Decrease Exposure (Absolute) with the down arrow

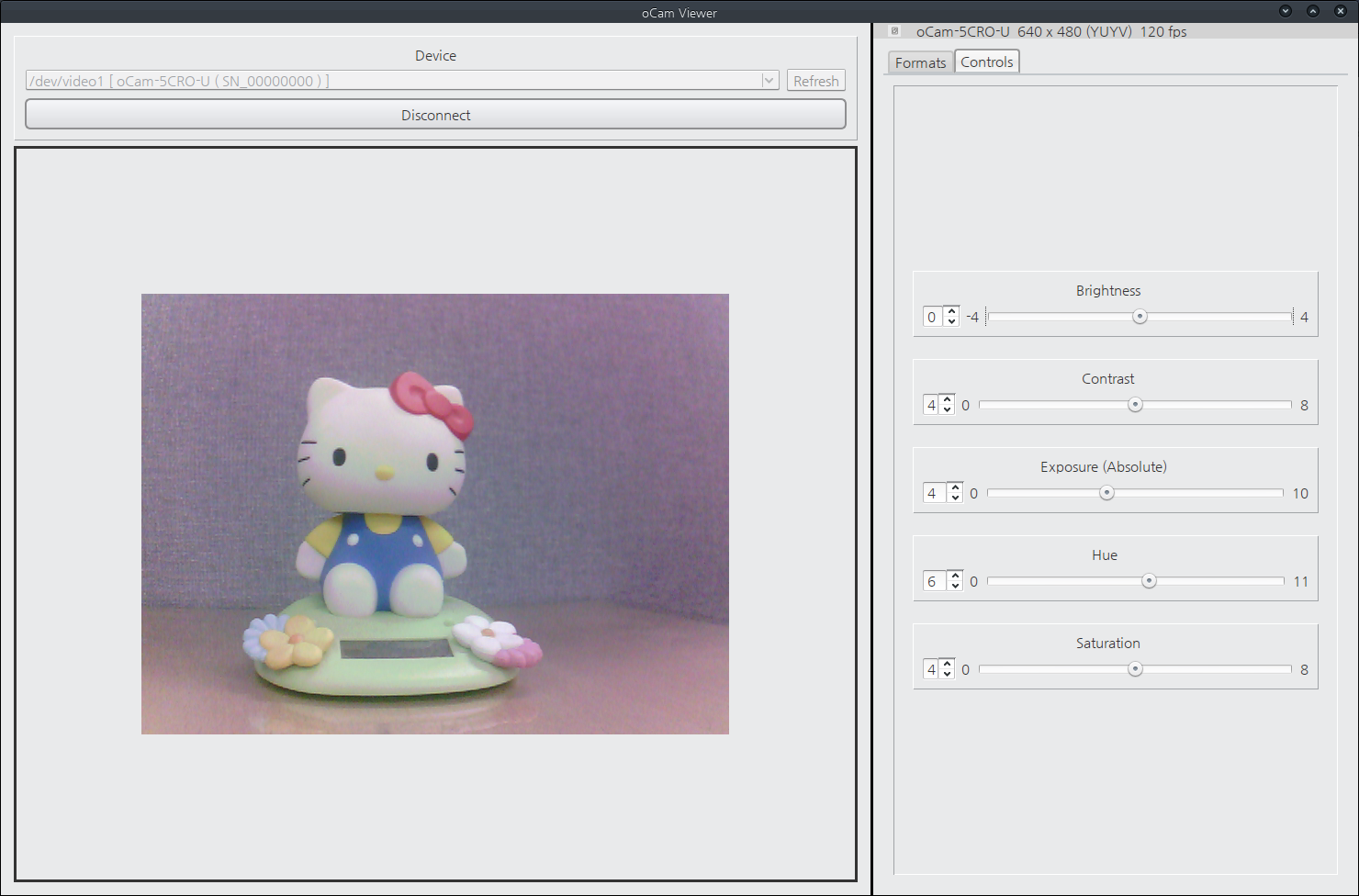coord(955,498)
